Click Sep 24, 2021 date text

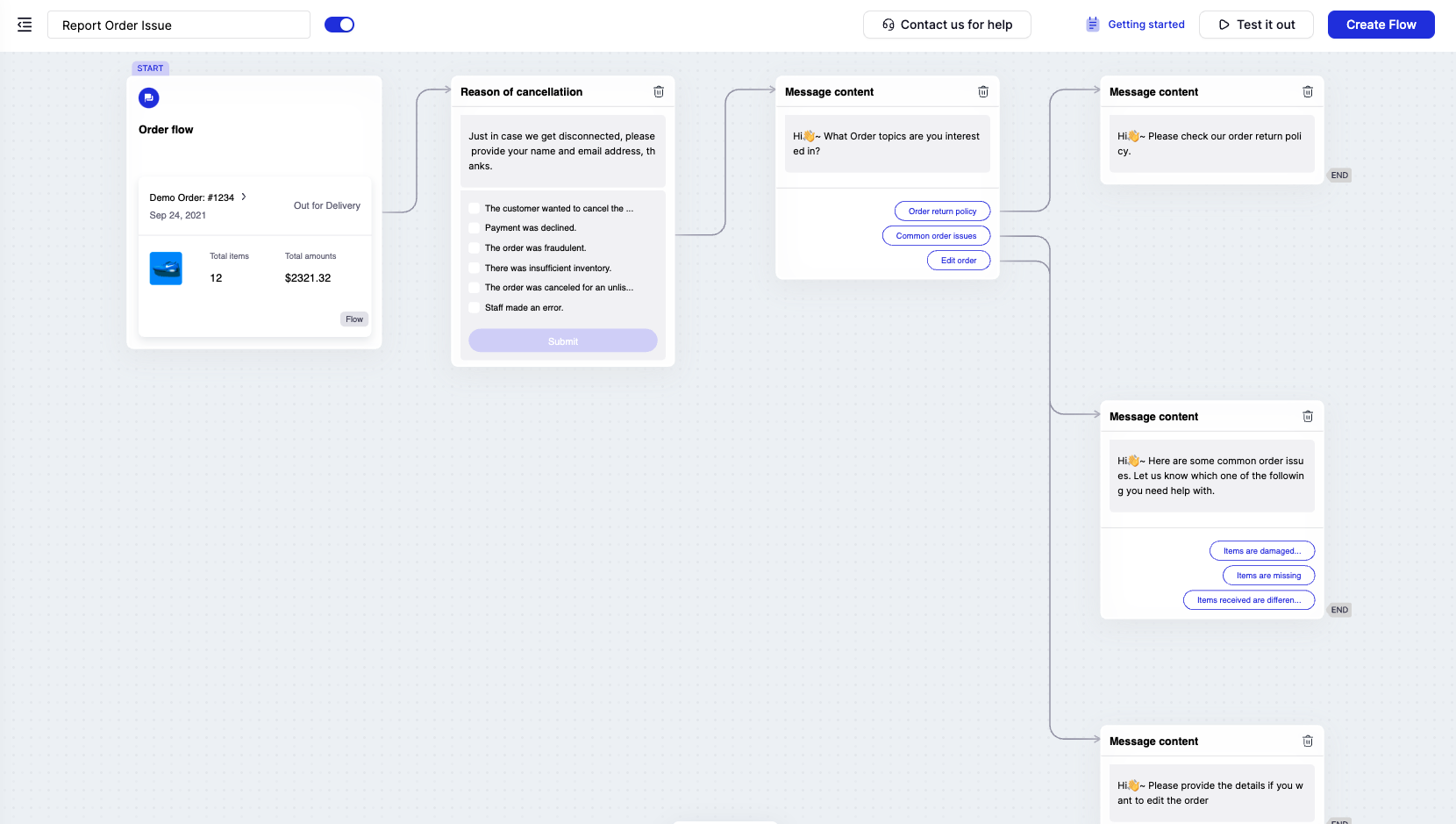pyautogui.click(x=178, y=215)
